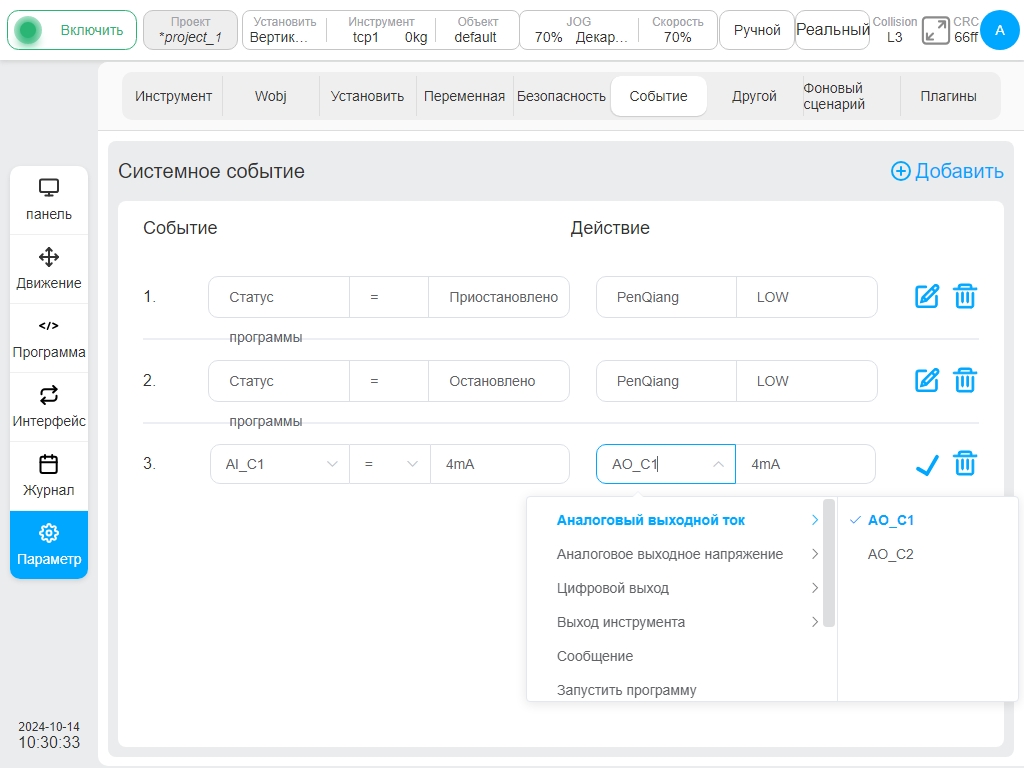Expand Цифровой выход submenu
Screen dimensions: 1024x768
[681, 588]
